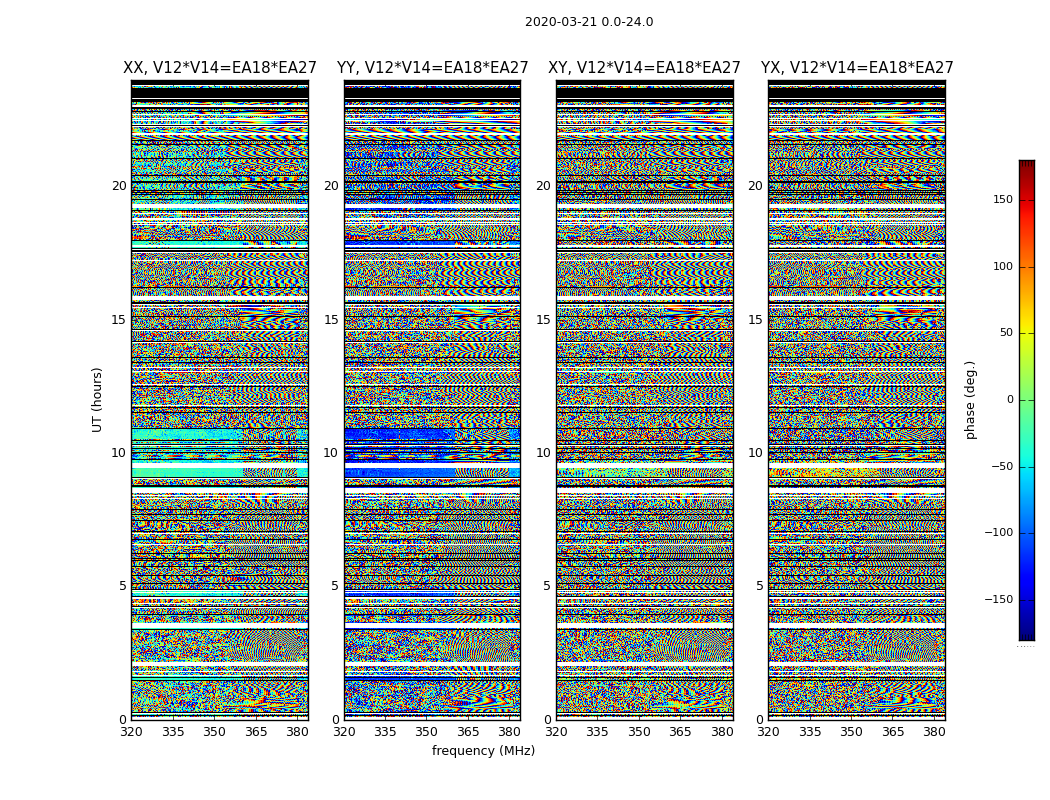This screenshot has width=1050, height=800.
Task: Click the YX phase waterfall plot
Action: (856, 400)
